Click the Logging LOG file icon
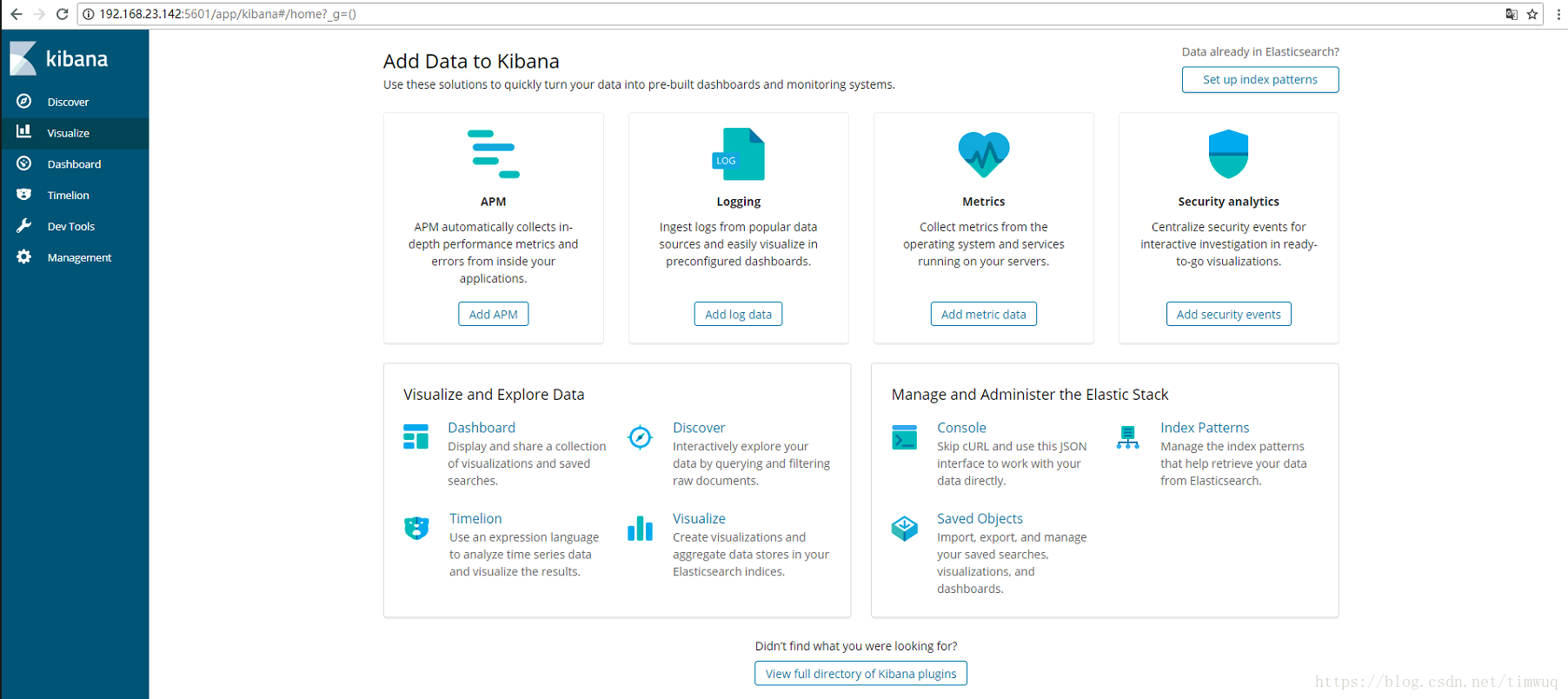This screenshot has width=1568, height=699. pyautogui.click(x=738, y=154)
